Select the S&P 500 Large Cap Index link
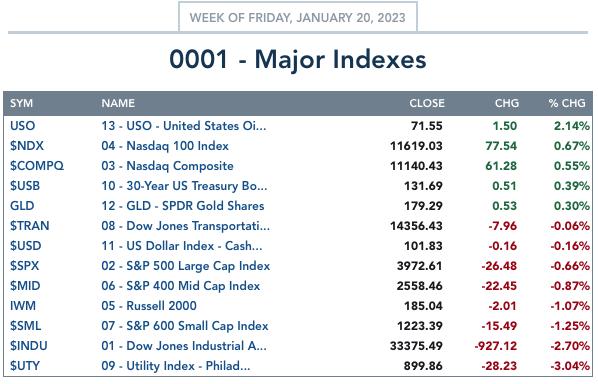 [x=186, y=266]
